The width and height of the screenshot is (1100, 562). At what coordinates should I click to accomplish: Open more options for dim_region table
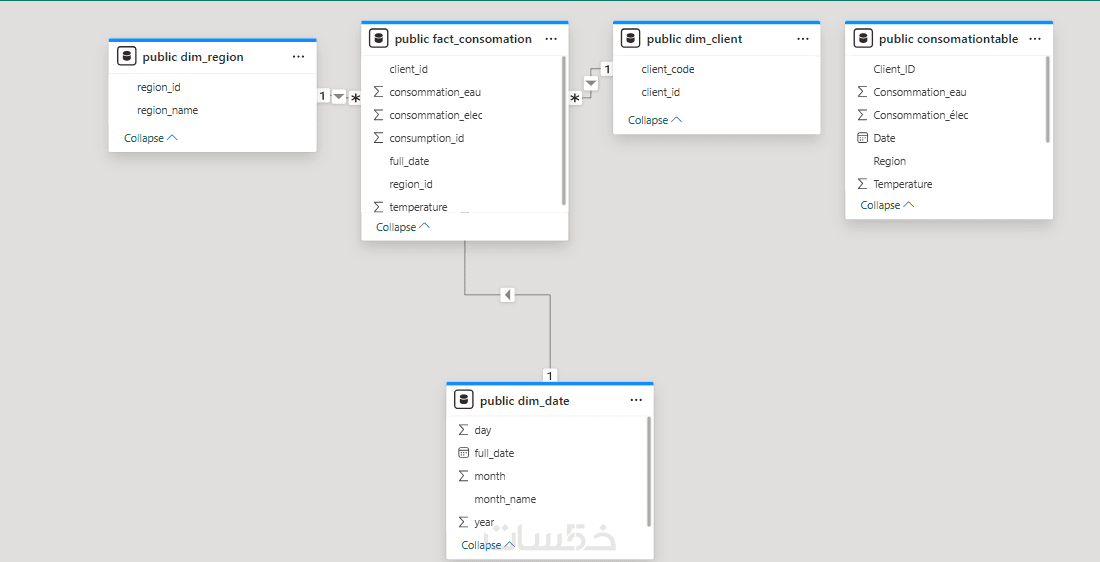click(x=298, y=57)
